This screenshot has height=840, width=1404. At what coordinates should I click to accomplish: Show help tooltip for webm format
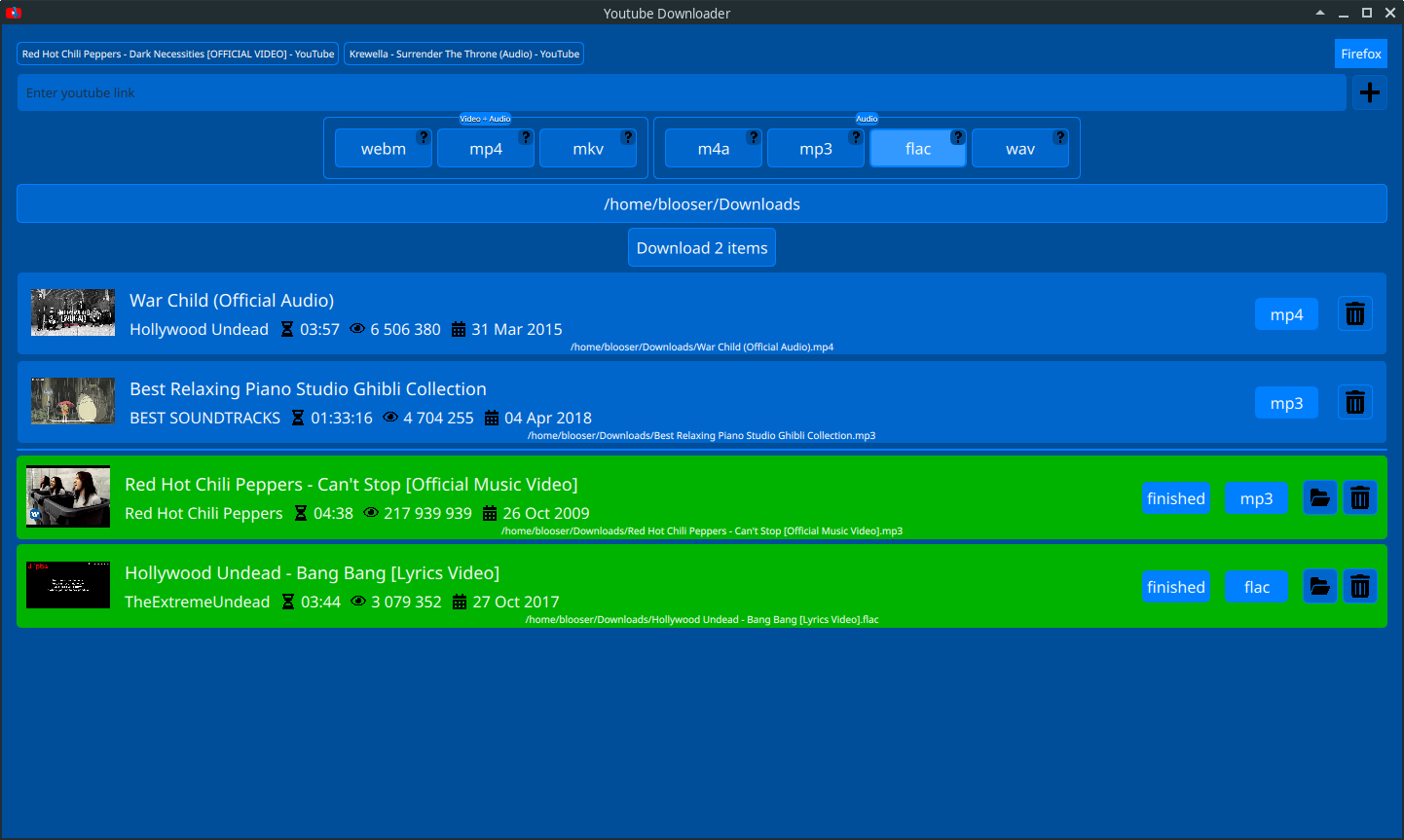[424, 137]
